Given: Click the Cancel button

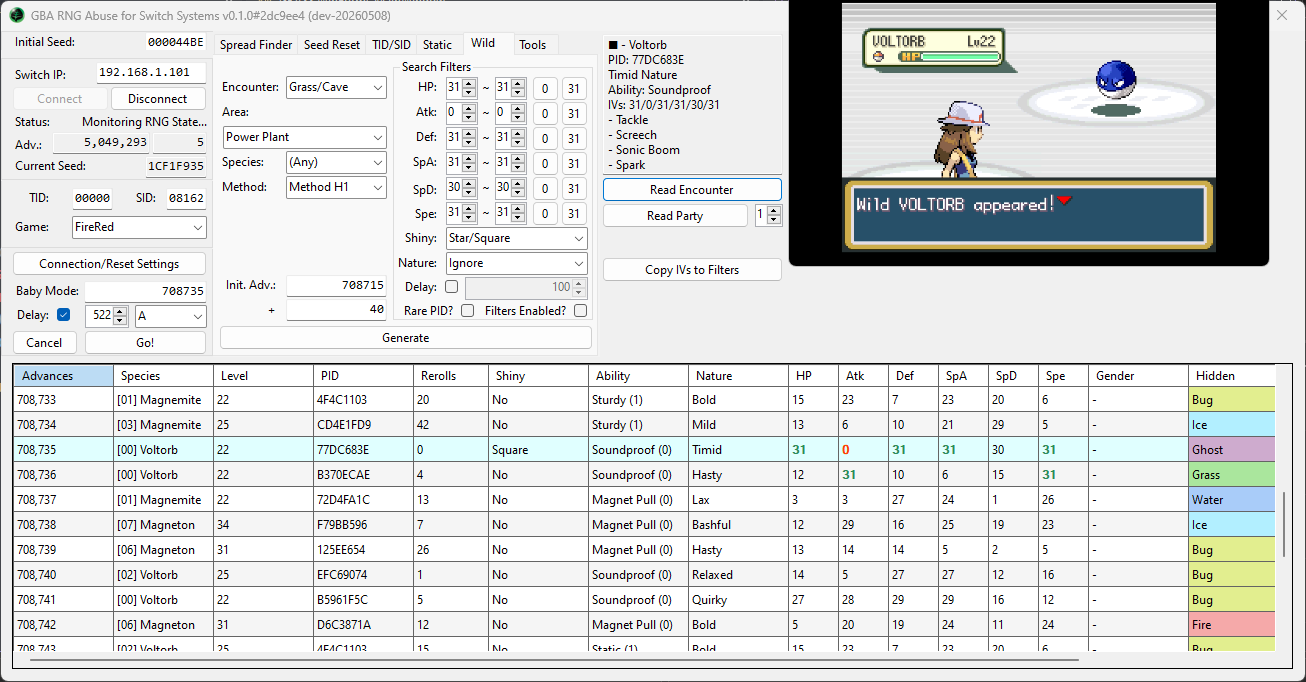Looking at the screenshot, I should coord(44,343).
